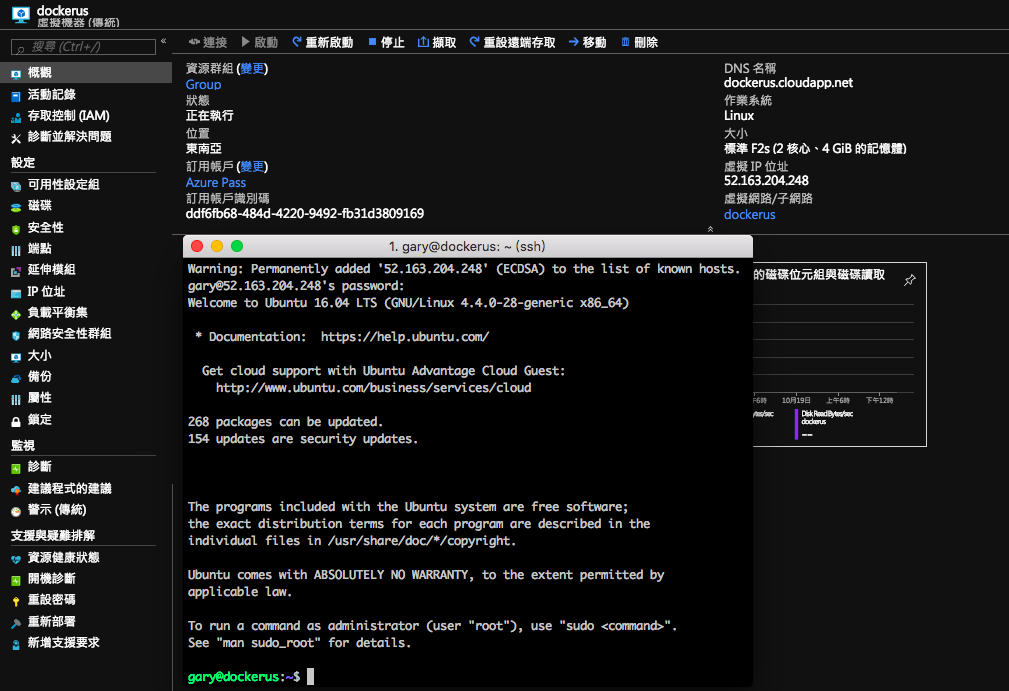The image size is (1009, 691).
Task: Click 變更 link next to 訂用帳戶
Action: [x=252, y=167]
